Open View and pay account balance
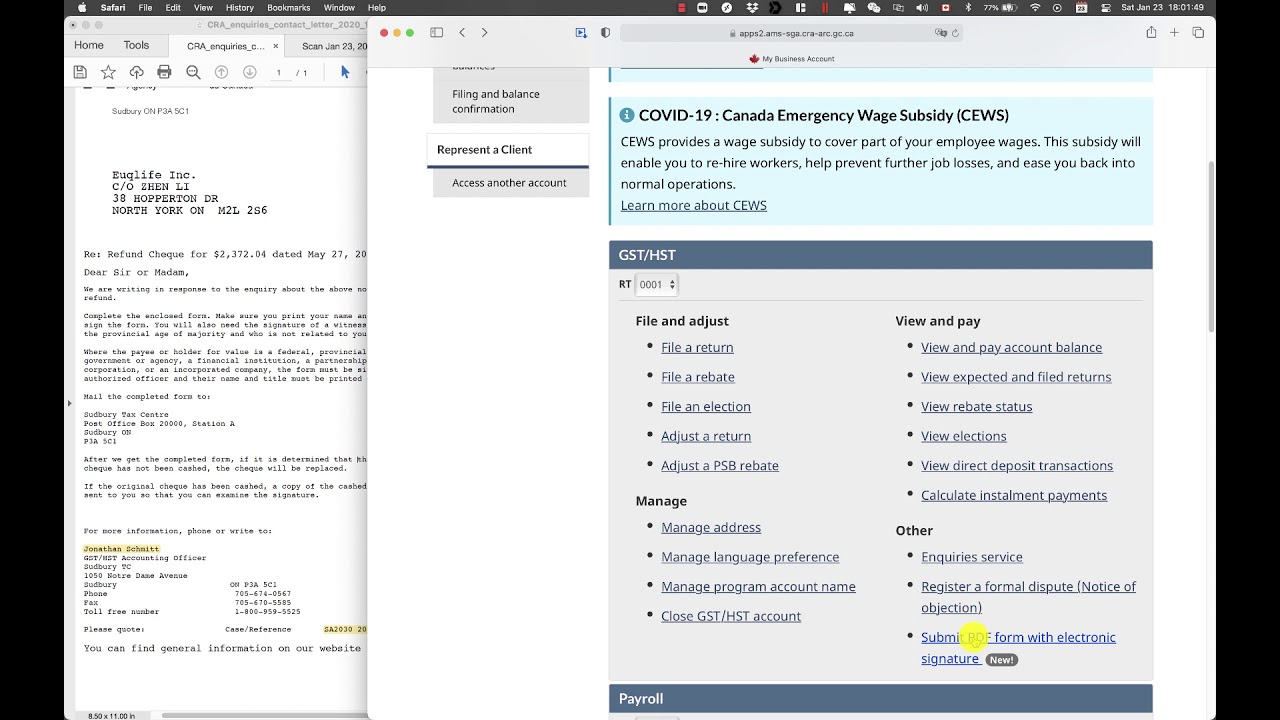The height and width of the screenshot is (720, 1280). click(1011, 347)
